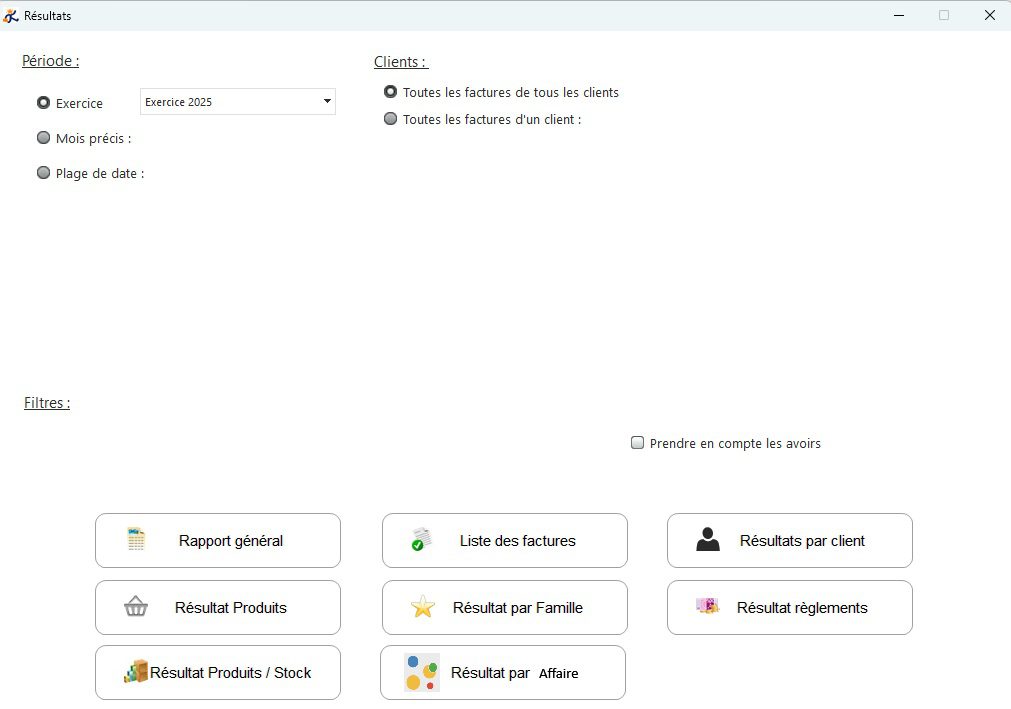Enable Prendre en compte les avoirs checkbox
Image resolution: width=1011 pixels, height=709 pixels.
coord(637,443)
